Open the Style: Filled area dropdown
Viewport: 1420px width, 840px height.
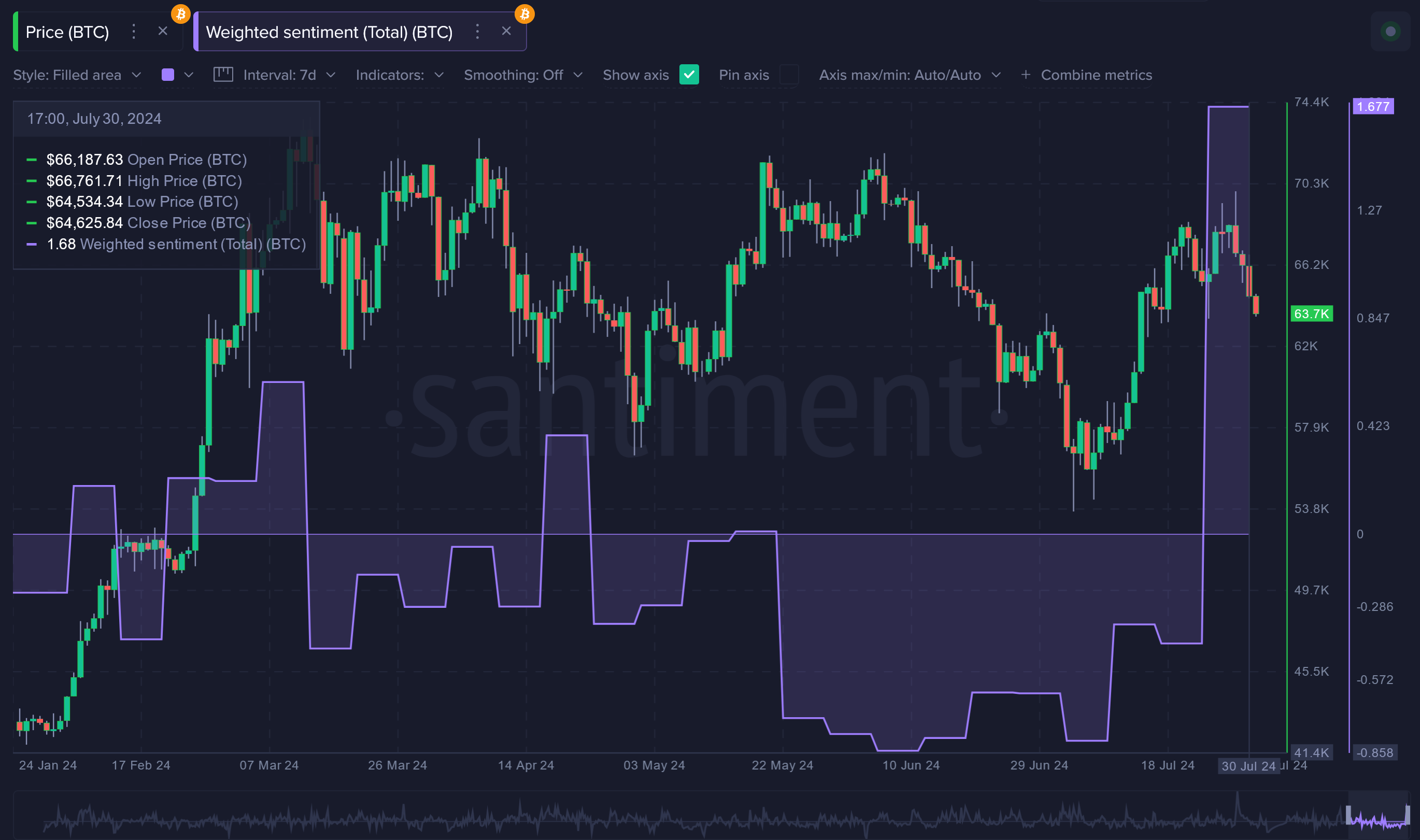(x=78, y=75)
